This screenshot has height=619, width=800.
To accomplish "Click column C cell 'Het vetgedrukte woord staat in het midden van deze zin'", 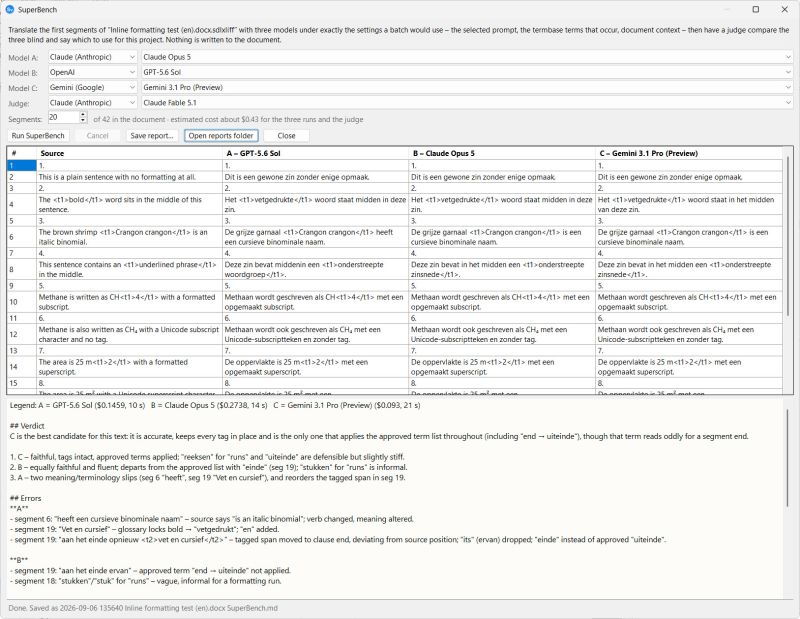I will (689, 205).
